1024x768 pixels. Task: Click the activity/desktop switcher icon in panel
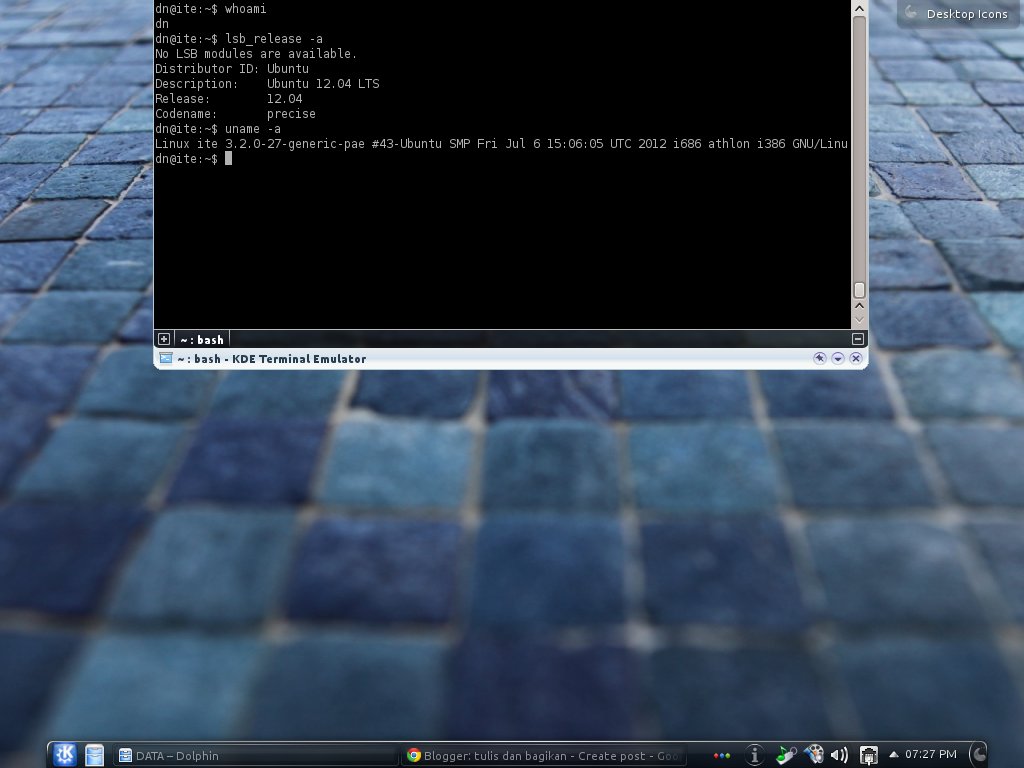(95, 755)
